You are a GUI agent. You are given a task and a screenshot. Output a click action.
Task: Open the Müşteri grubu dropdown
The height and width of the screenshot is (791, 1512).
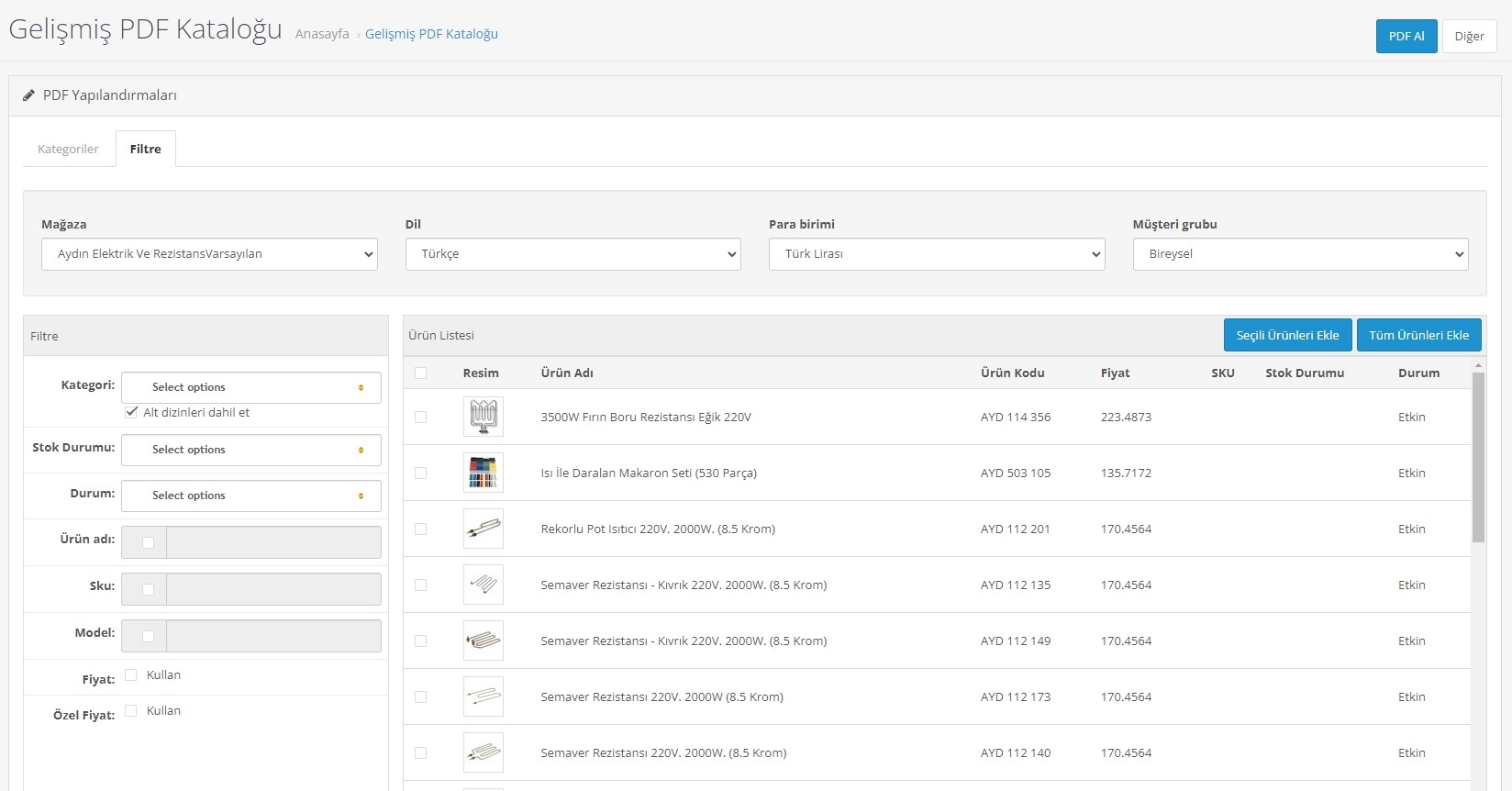pos(1301,254)
